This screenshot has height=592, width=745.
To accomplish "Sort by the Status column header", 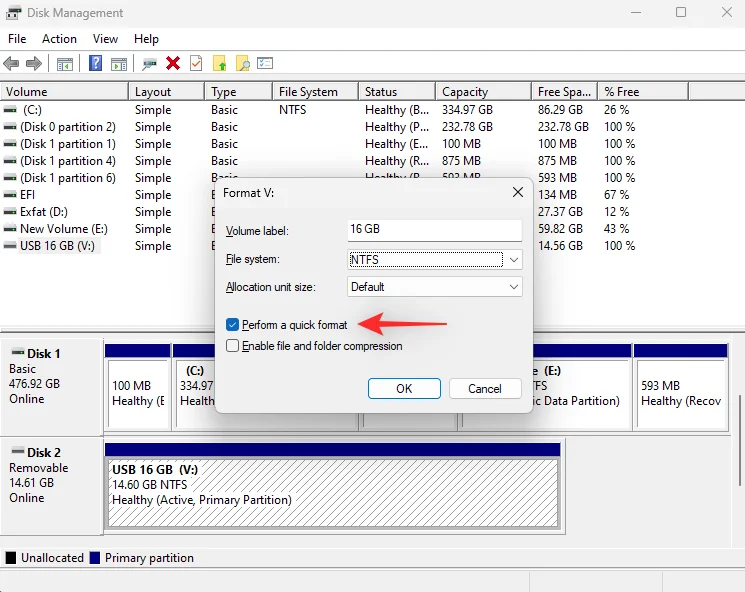I will [x=397, y=92].
